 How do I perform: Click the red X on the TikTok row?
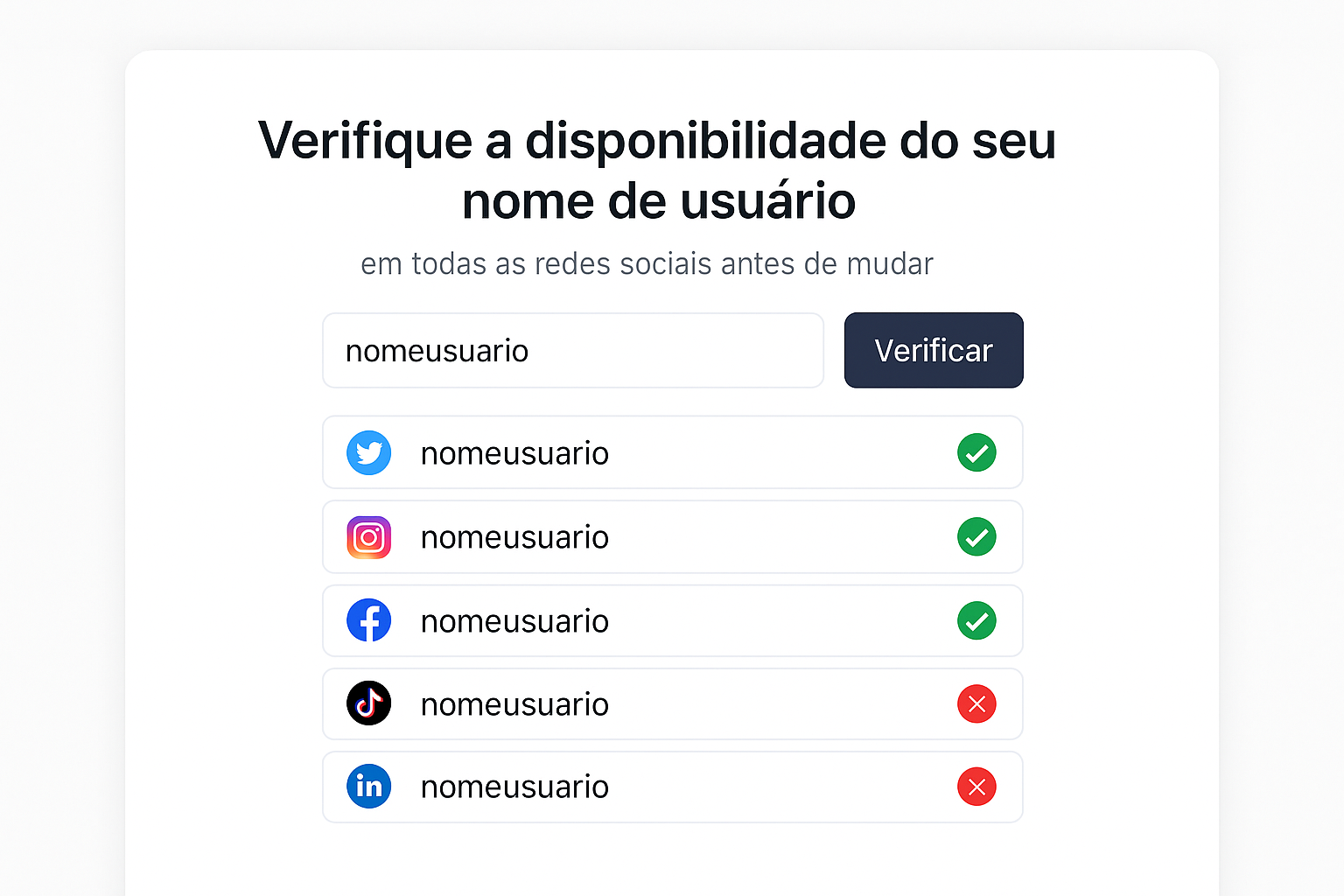pos(977,703)
